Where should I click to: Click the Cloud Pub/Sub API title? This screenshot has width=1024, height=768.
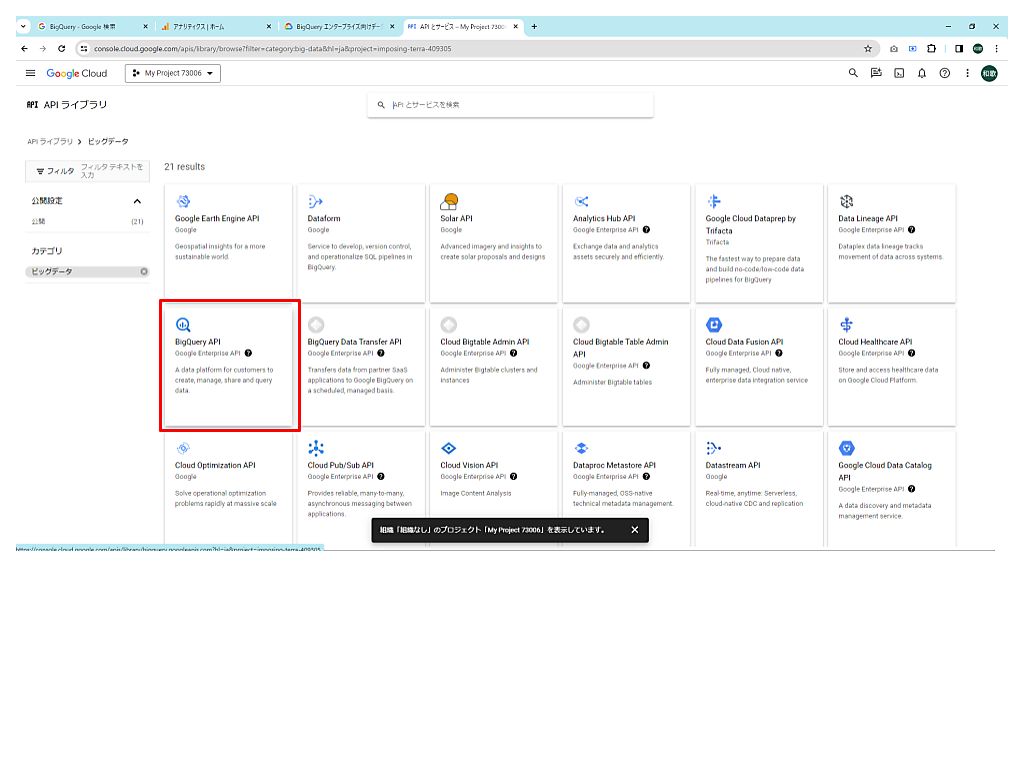click(340, 466)
